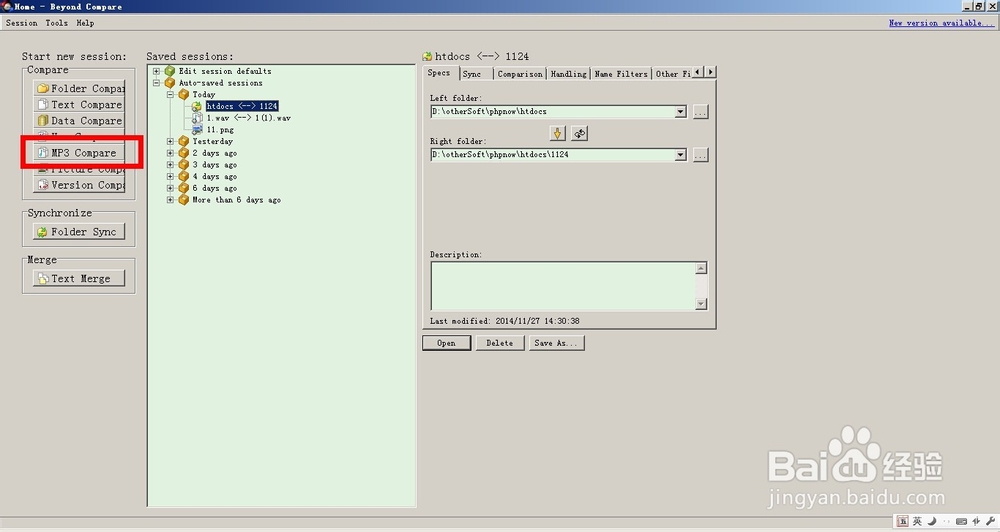1000x532 pixels.
Task: Click inside the Description text box
Action: (x=563, y=286)
